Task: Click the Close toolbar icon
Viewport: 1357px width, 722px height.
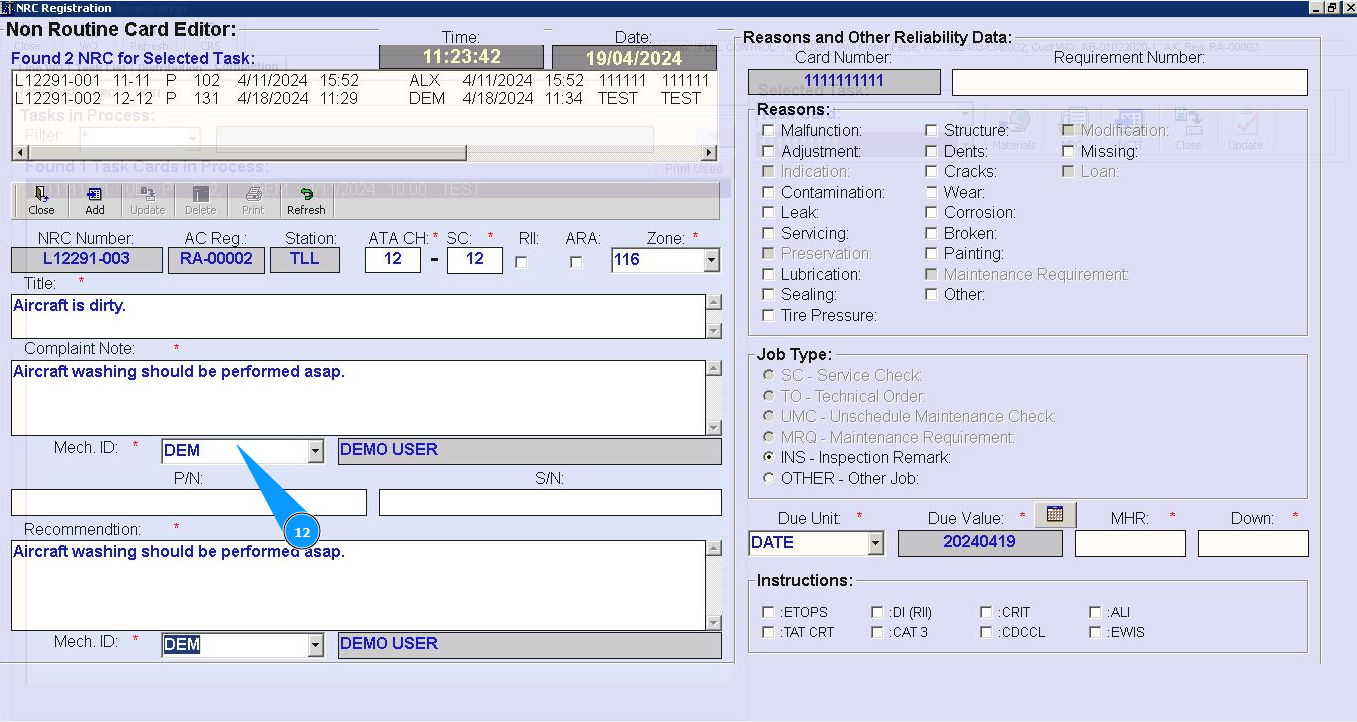Action: click(x=41, y=200)
